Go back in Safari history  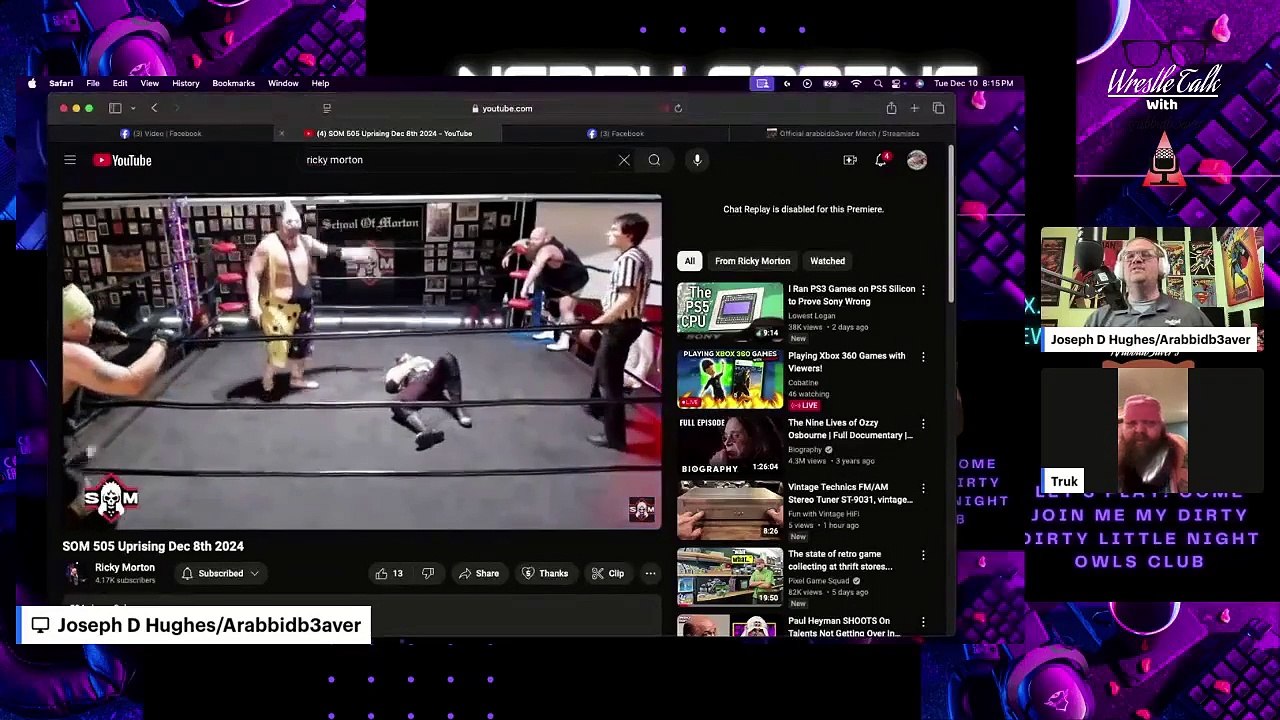point(154,108)
